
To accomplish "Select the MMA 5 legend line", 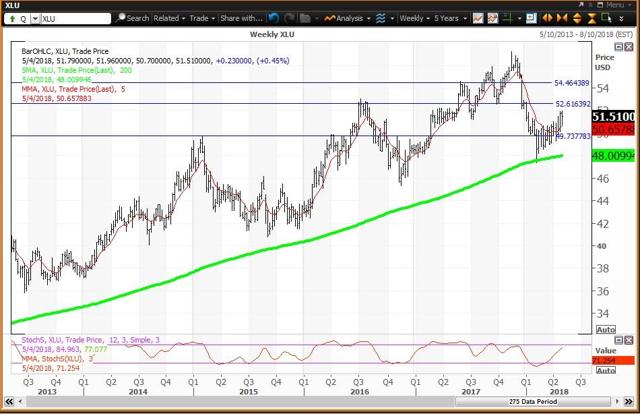I will pos(73,89).
